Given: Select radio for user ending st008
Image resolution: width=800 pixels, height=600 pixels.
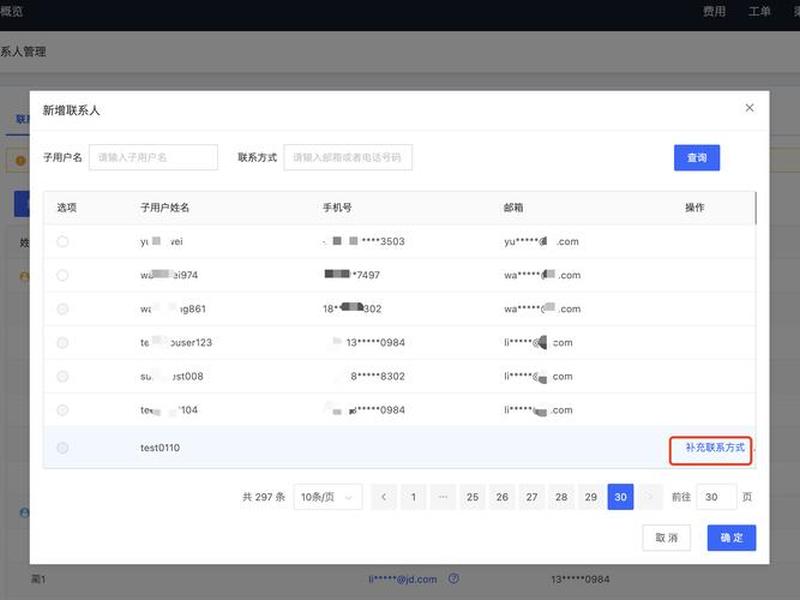Looking at the screenshot, I should [63, 376].
